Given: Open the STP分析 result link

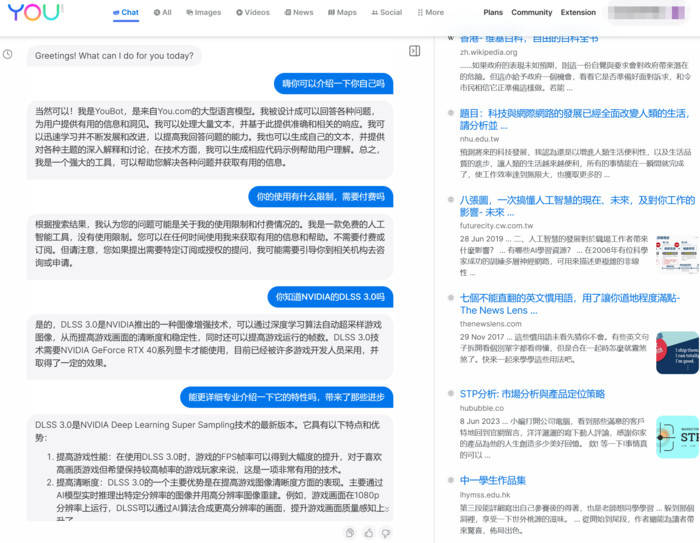Looking at the screenshot, I should click(532, 394).
